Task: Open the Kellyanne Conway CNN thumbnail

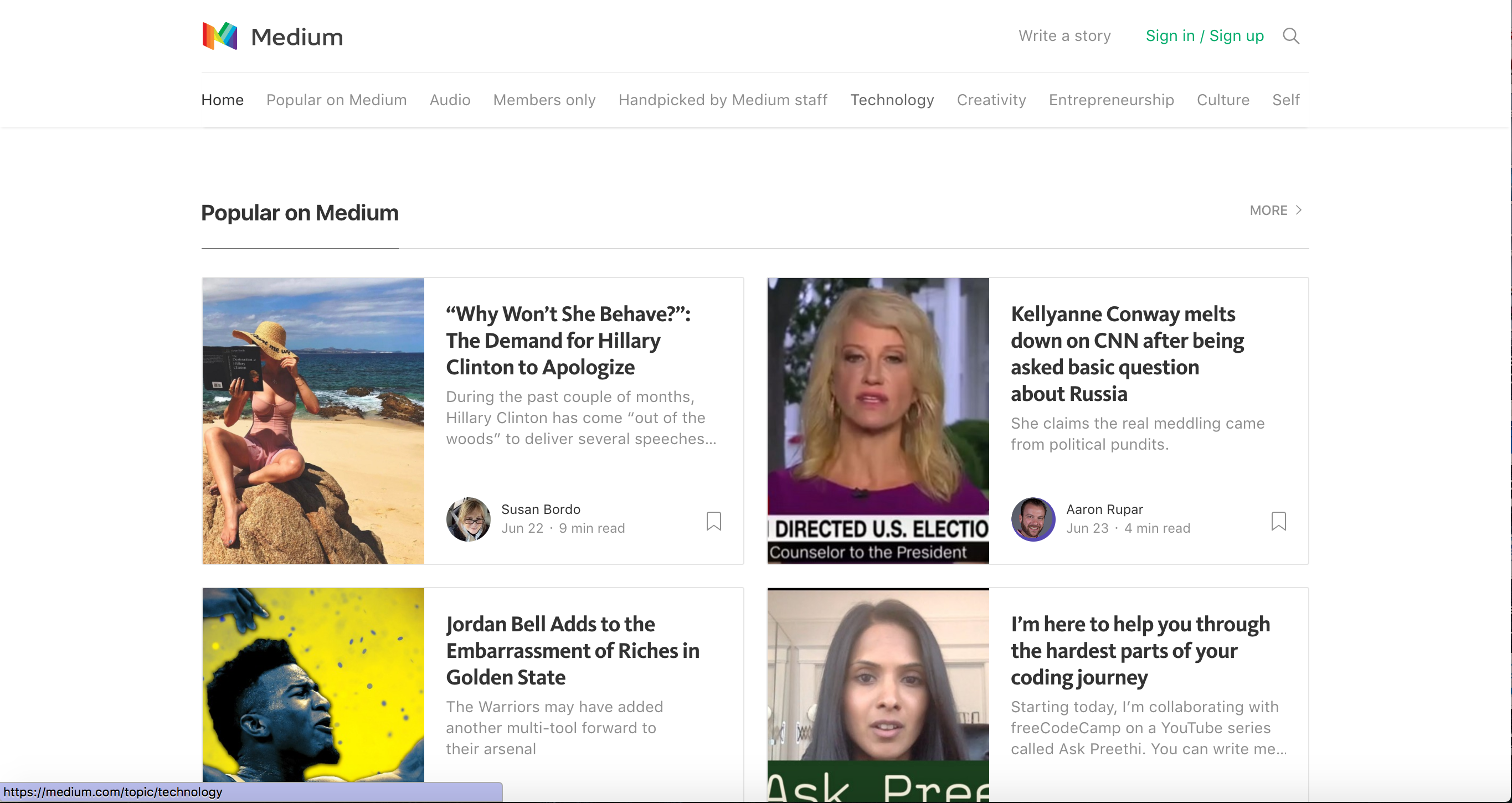Action: tap(878, 421)
